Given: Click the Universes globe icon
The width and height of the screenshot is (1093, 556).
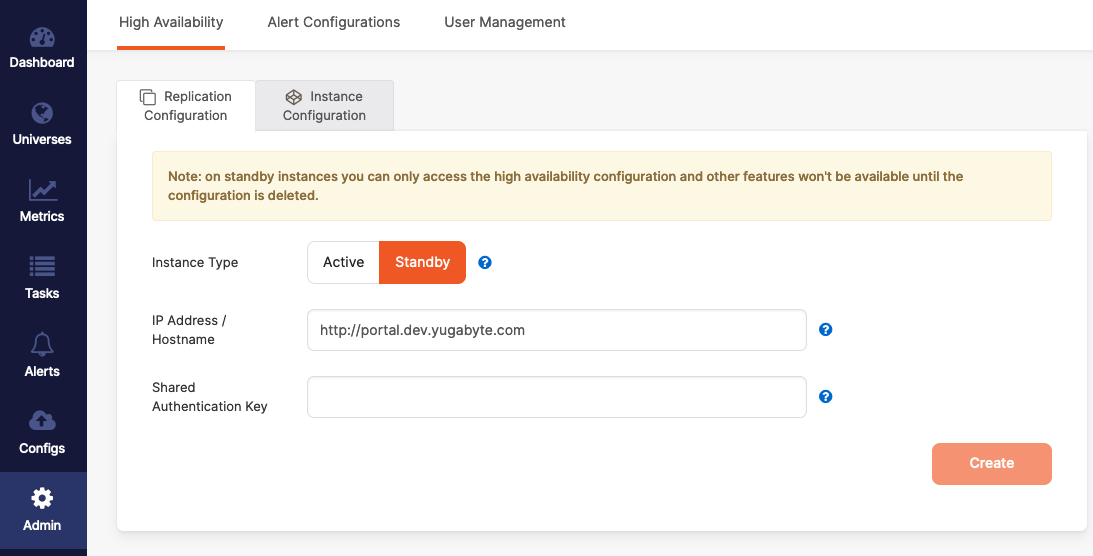Looking at the screenshot, I should coord(42,114).
